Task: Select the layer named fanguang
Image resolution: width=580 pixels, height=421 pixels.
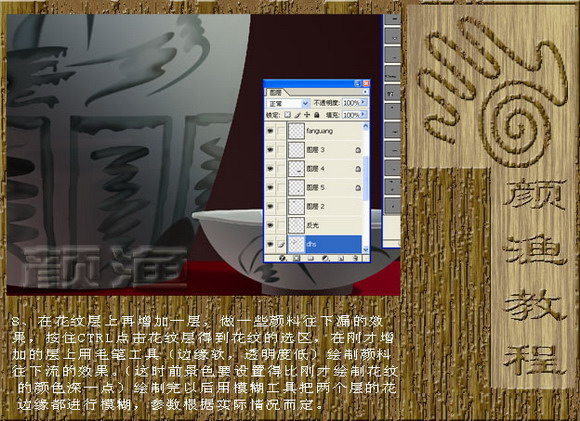Action: [320, 131]
